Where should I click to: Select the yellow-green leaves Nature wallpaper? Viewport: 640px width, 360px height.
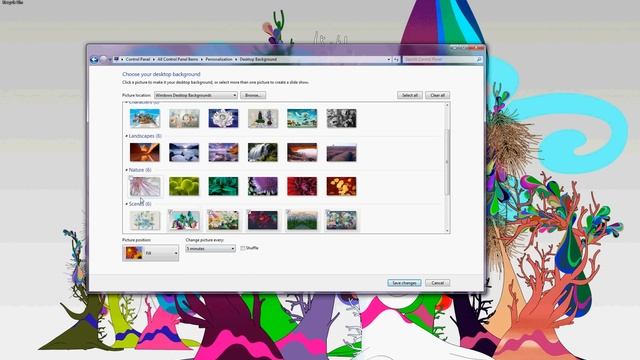tap(184, 186)
